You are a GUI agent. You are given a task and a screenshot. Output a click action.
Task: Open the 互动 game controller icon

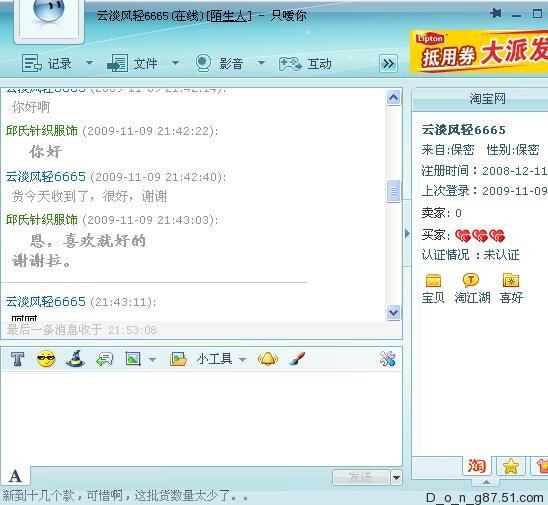pos(290,64)
